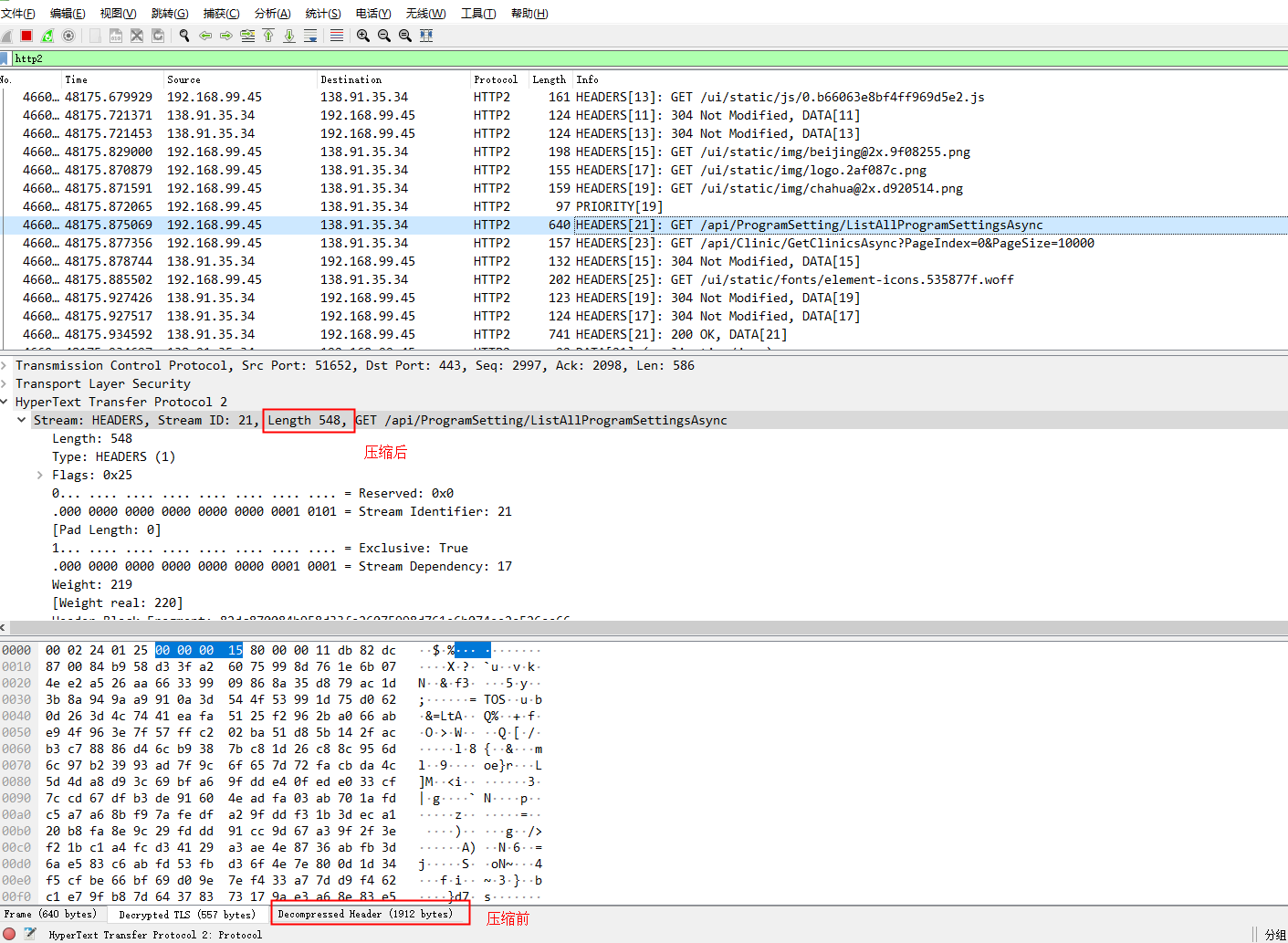Open the display filter bookmark icon
Image resolution: width=1288 pixels, height=943 pixels.
pyautogui.click(x=5, y=58)
